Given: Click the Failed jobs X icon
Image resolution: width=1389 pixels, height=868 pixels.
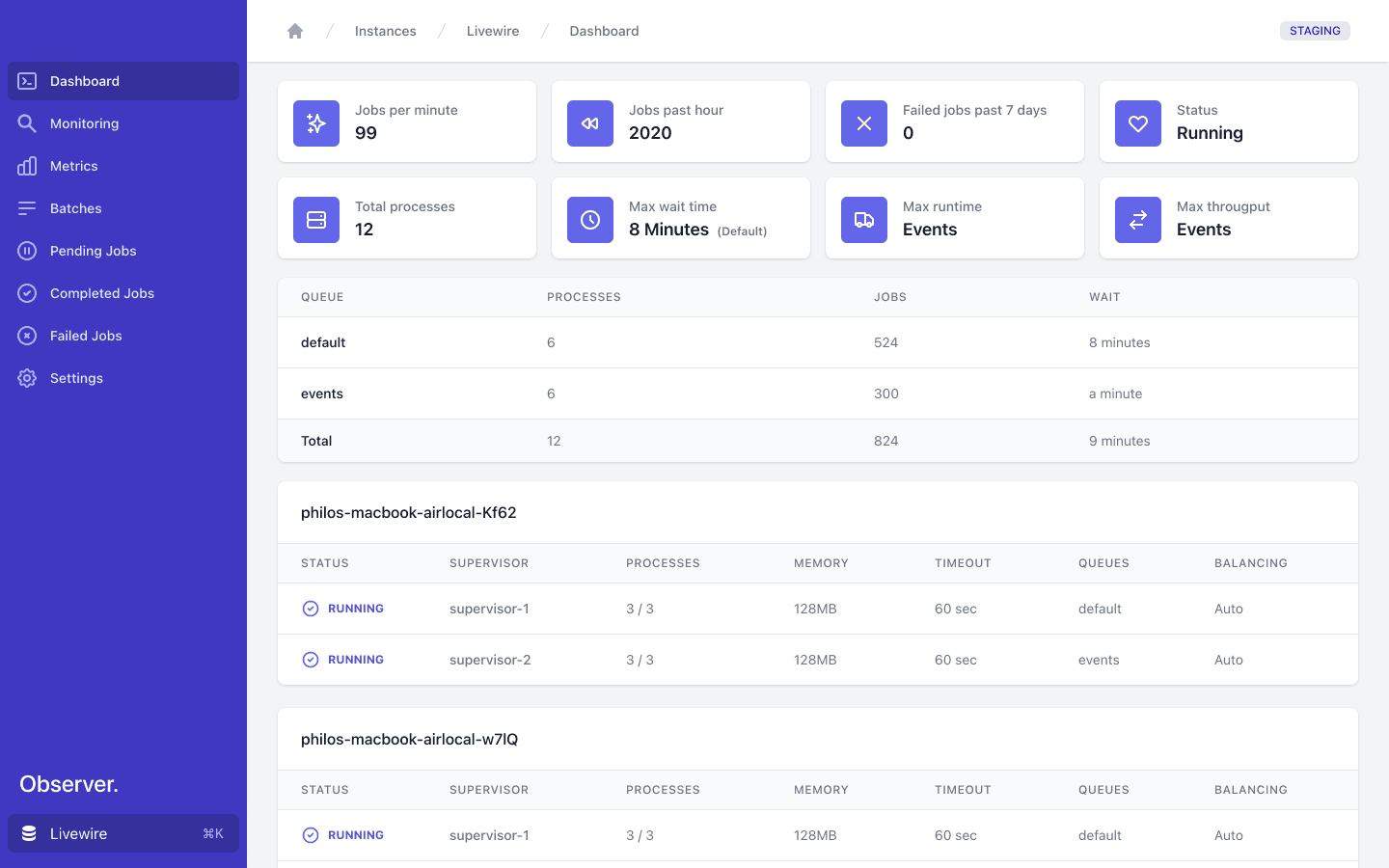Looking at the screenshot, I should 864,123.
